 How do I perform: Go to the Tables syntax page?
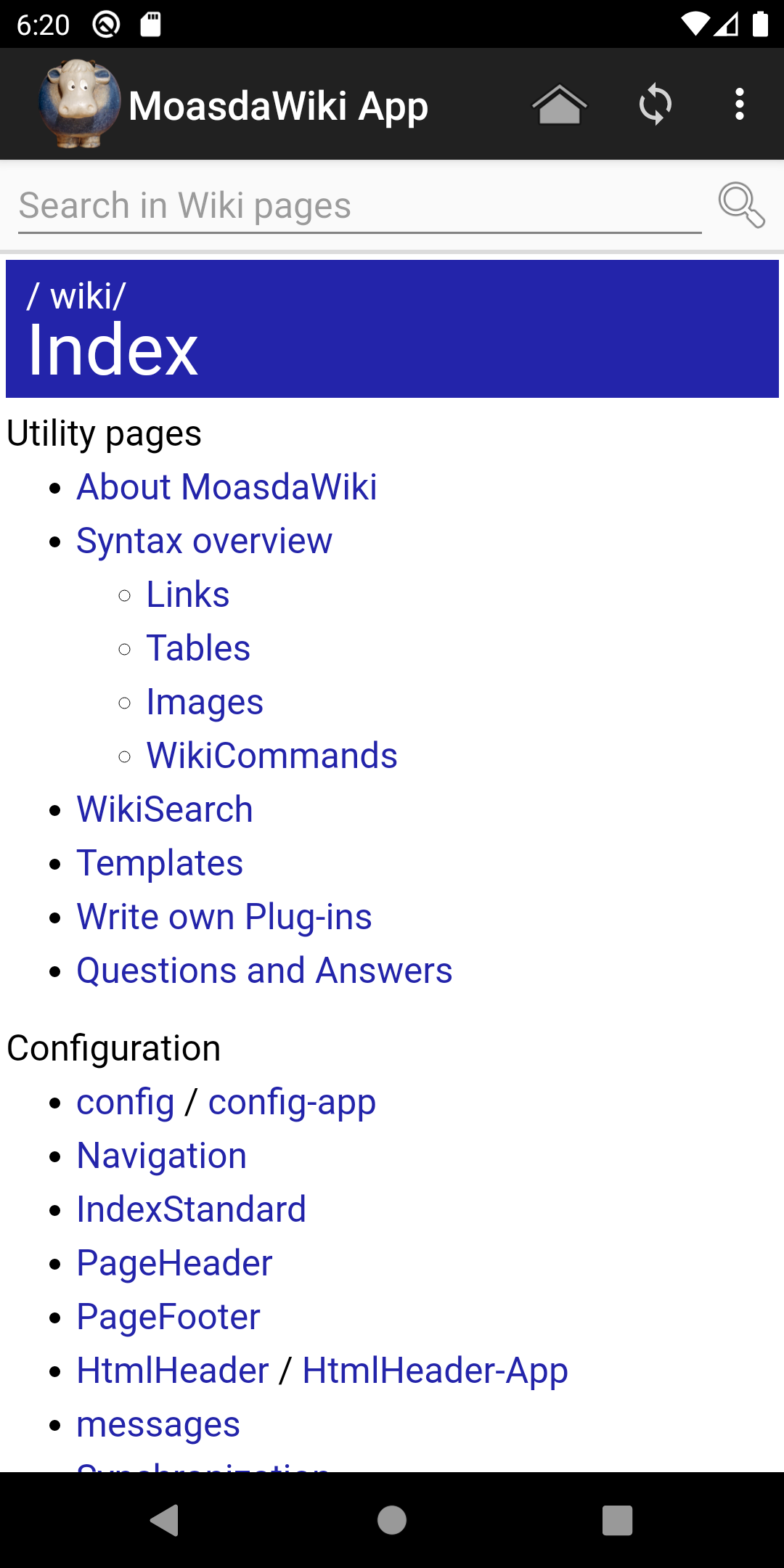pyautogui.click(x=198, y=648)
